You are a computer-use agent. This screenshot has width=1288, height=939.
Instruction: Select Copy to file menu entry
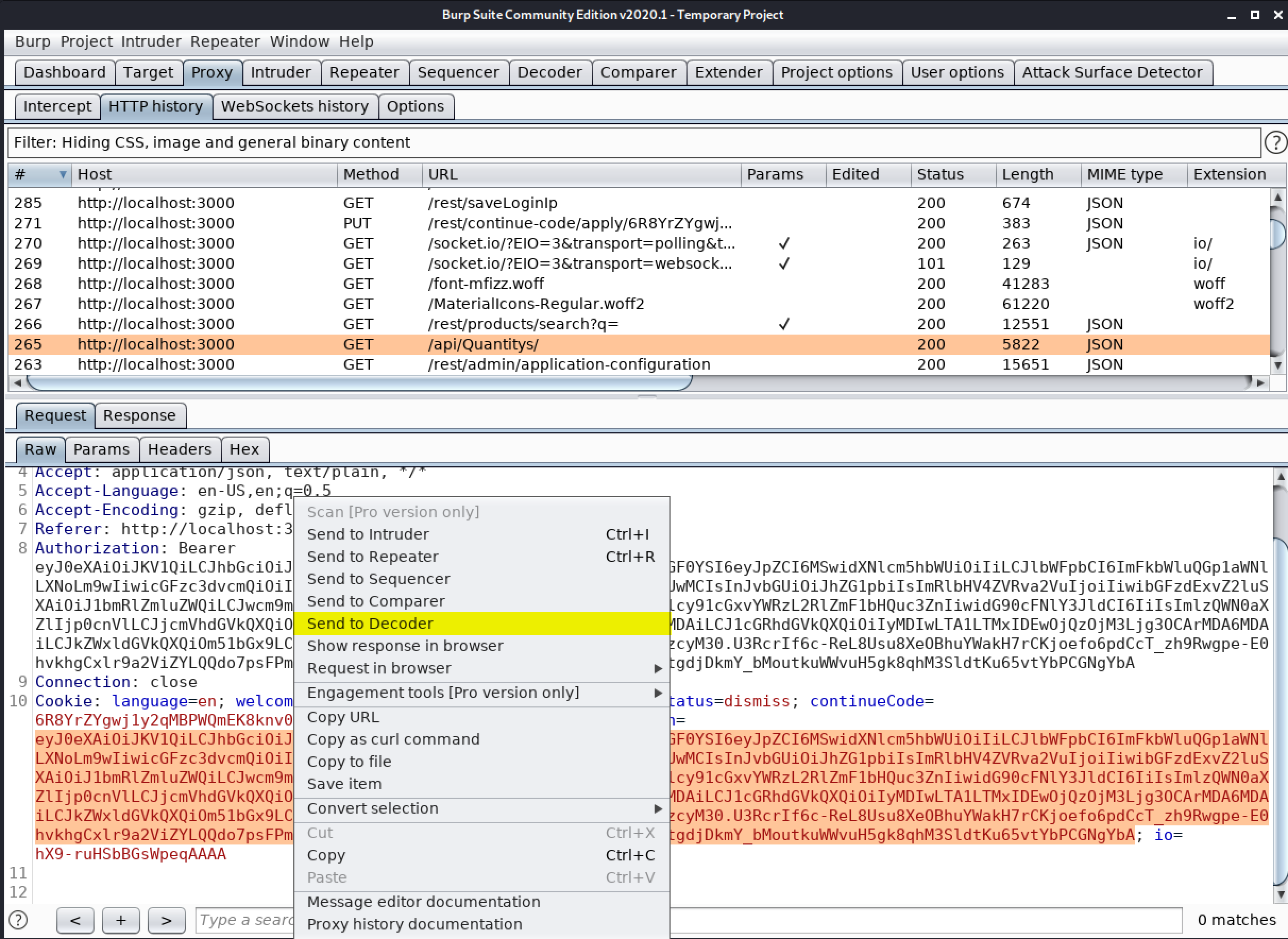(x=481, y=762)
